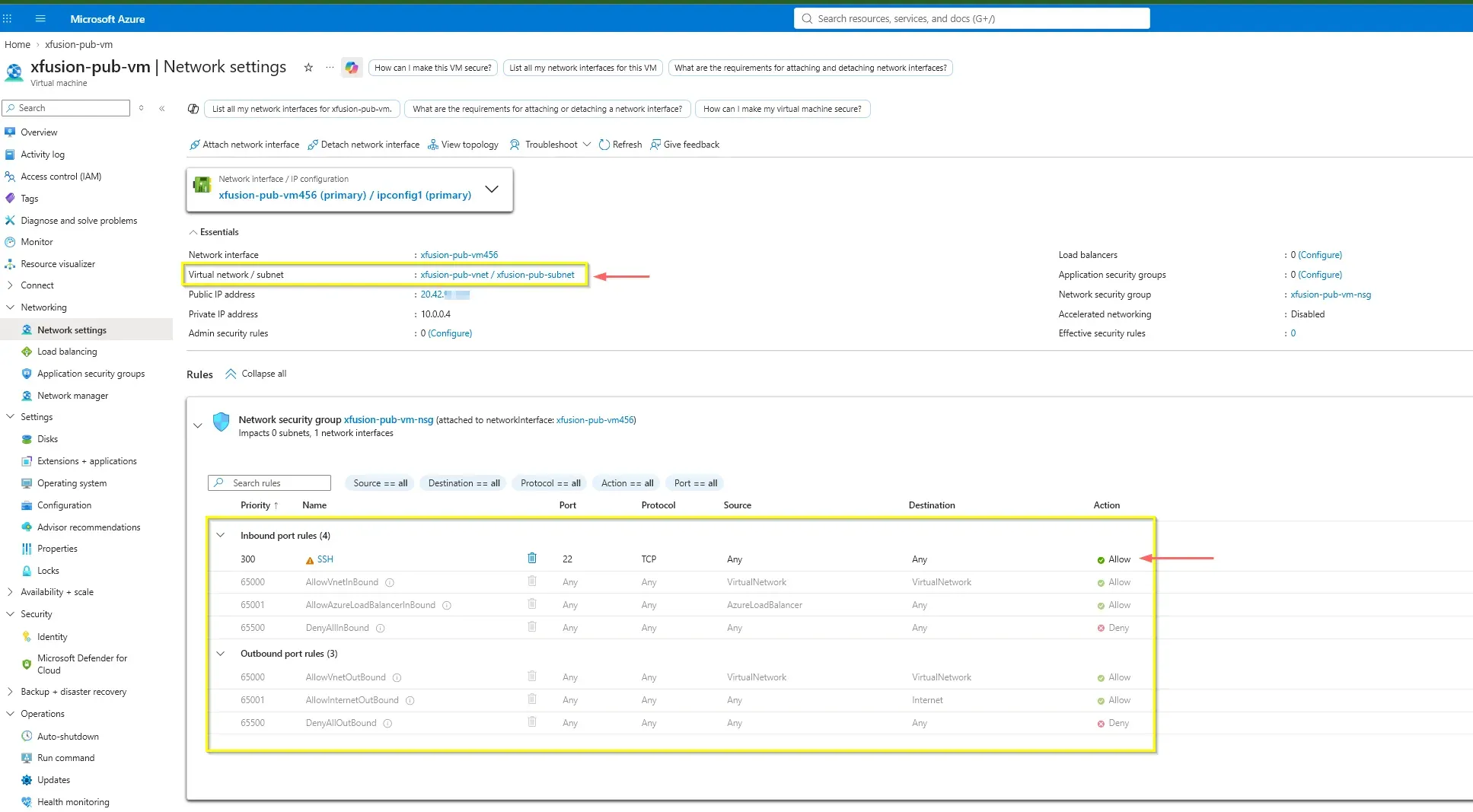This screenshot has height=812, width=1473.
Task: Click the network security group shield icon
Action: click(221, 422)
